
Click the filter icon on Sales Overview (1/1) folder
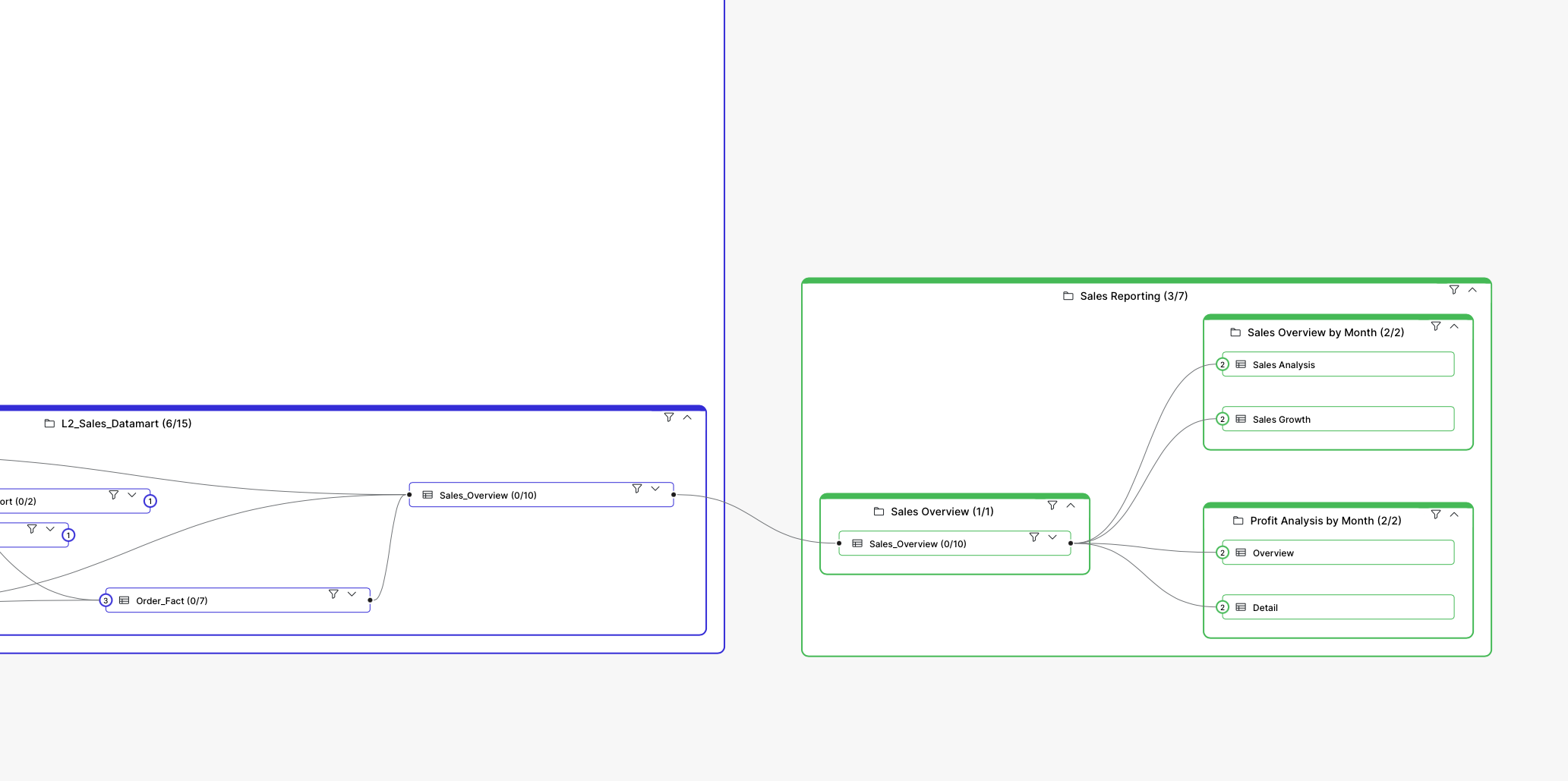click(1052, 505)
